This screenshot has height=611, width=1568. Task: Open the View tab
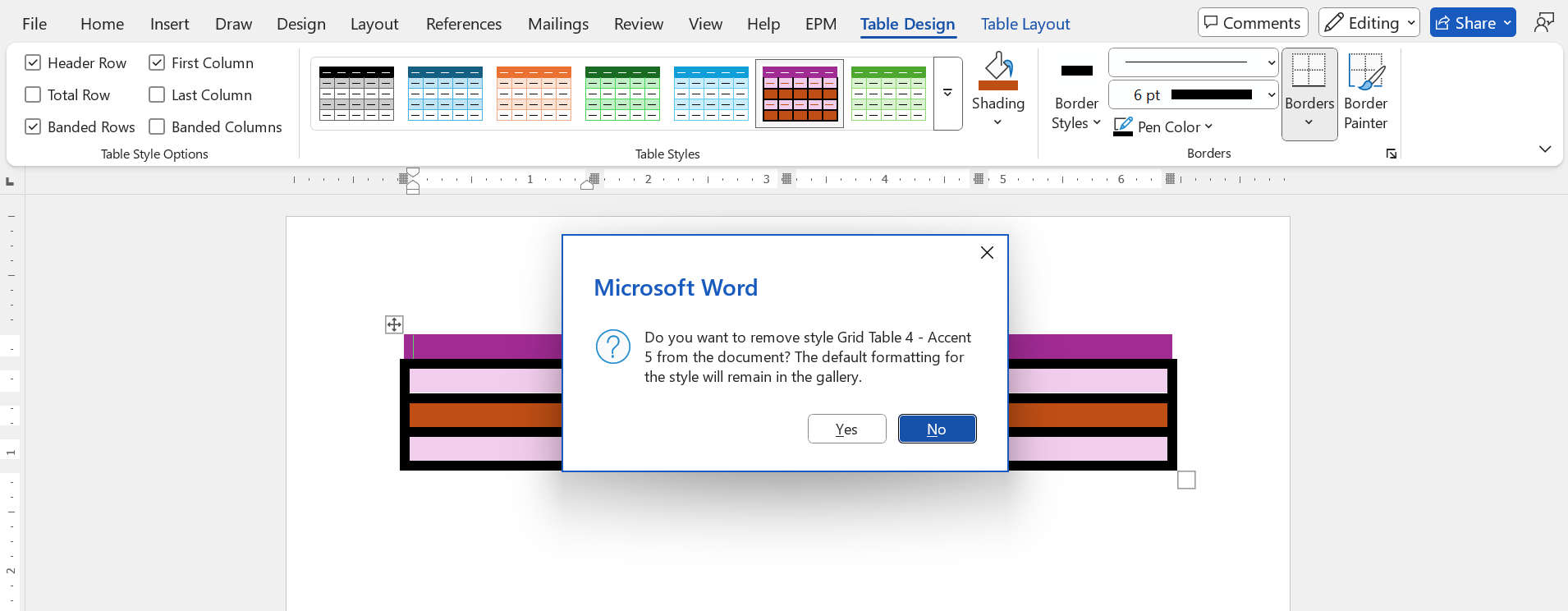[x=705, y=24]
